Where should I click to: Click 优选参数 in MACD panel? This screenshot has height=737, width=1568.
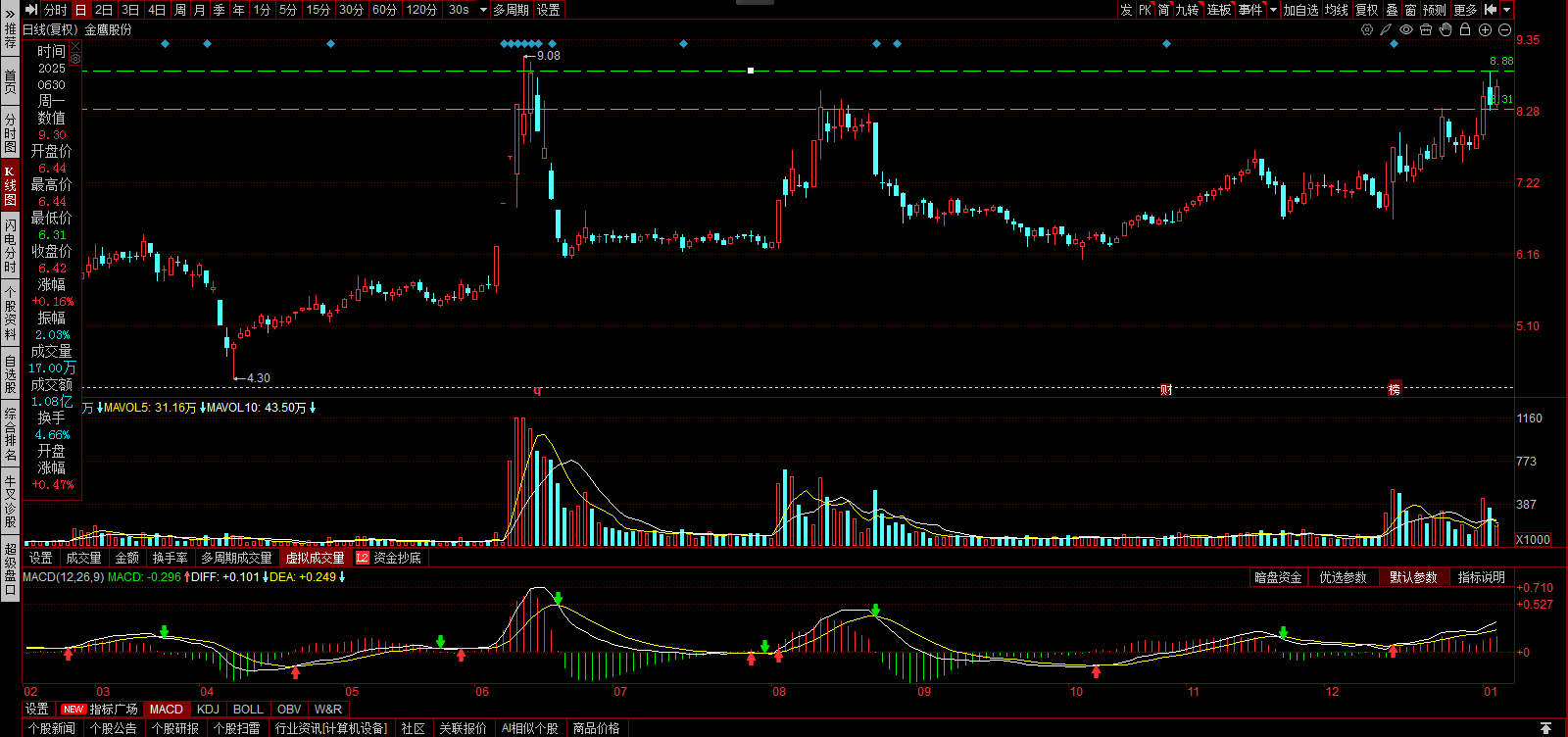pyautogui.click(x=1343, y=577)
